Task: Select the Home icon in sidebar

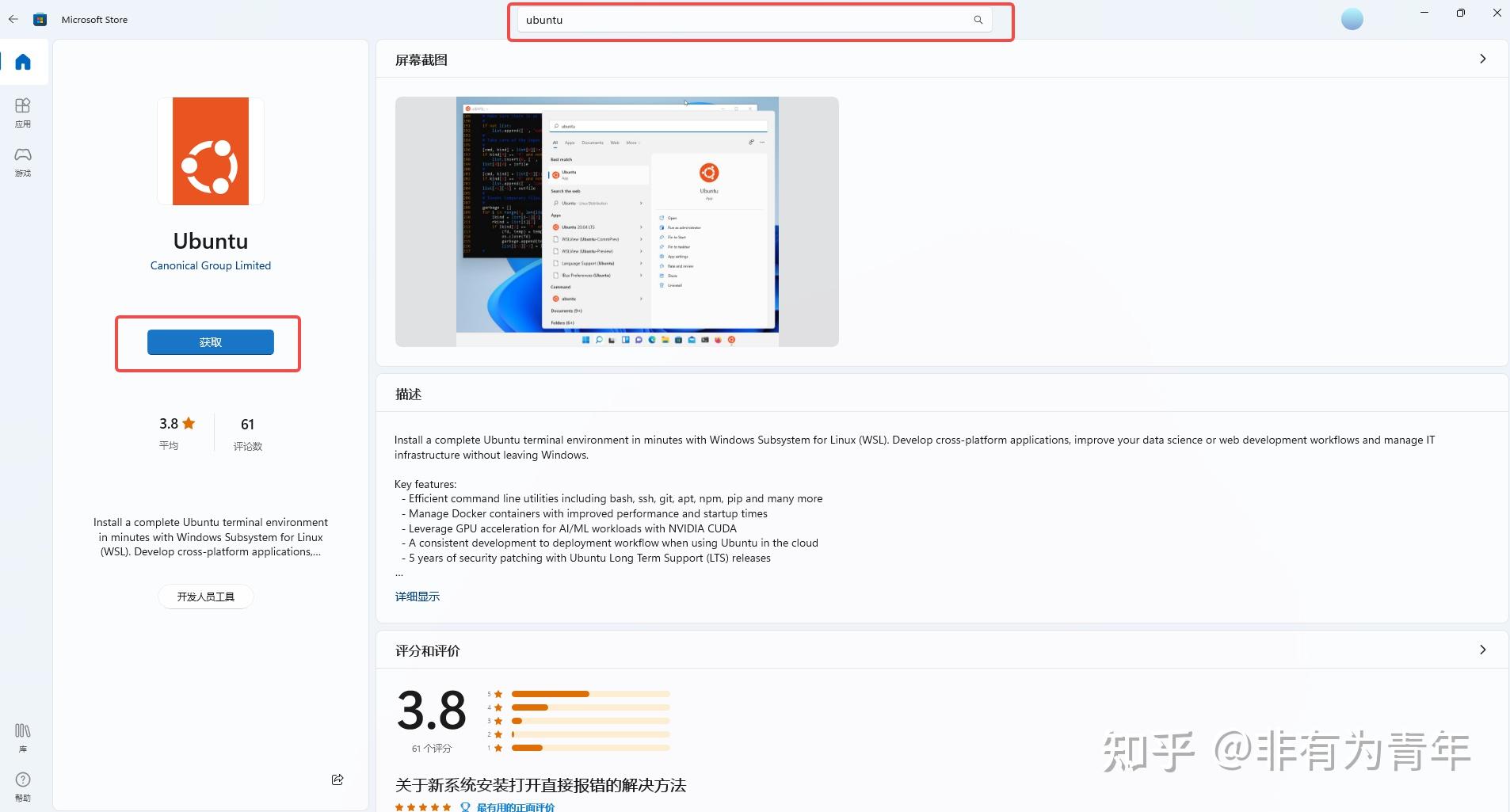Action: (x=22, y=62)
